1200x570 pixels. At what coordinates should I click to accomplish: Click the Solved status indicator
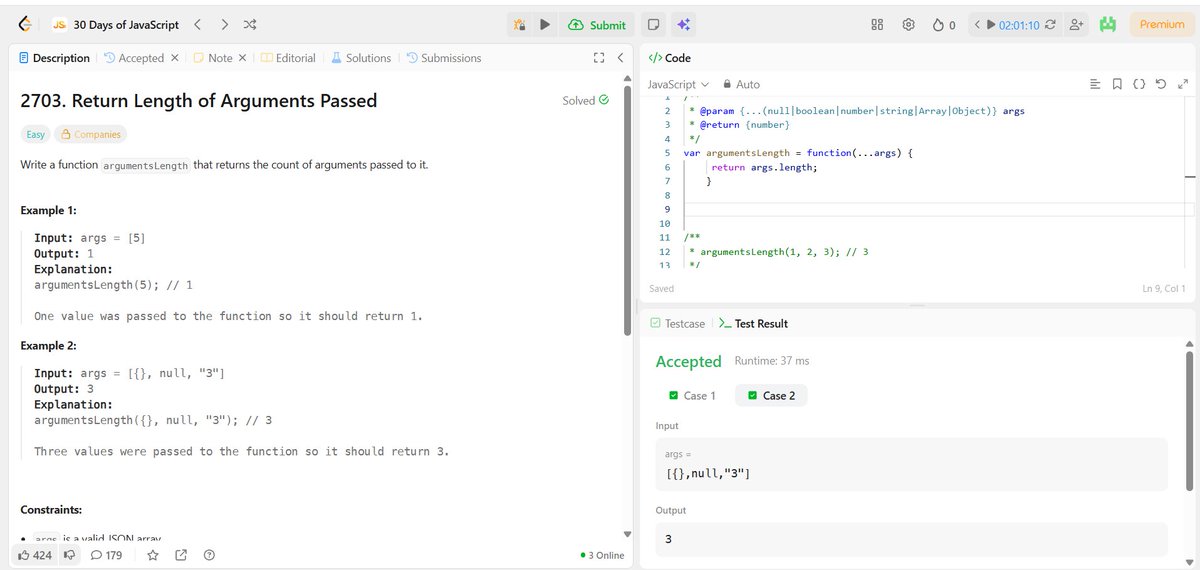585,101
